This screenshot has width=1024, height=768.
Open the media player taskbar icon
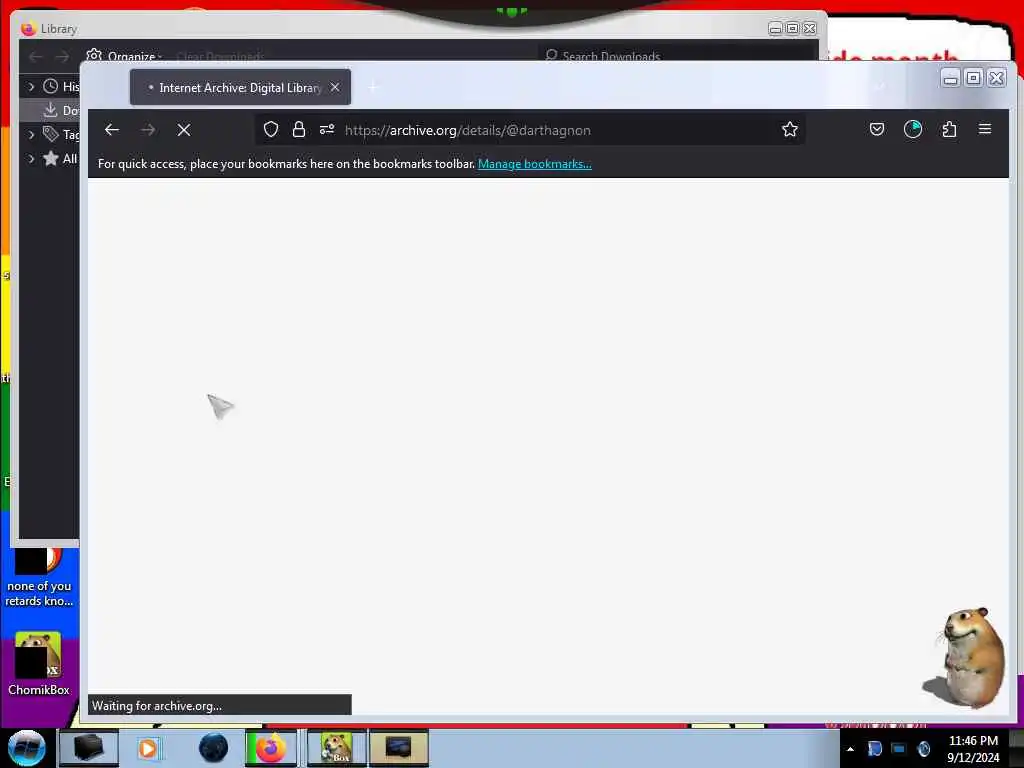[148, 748]
